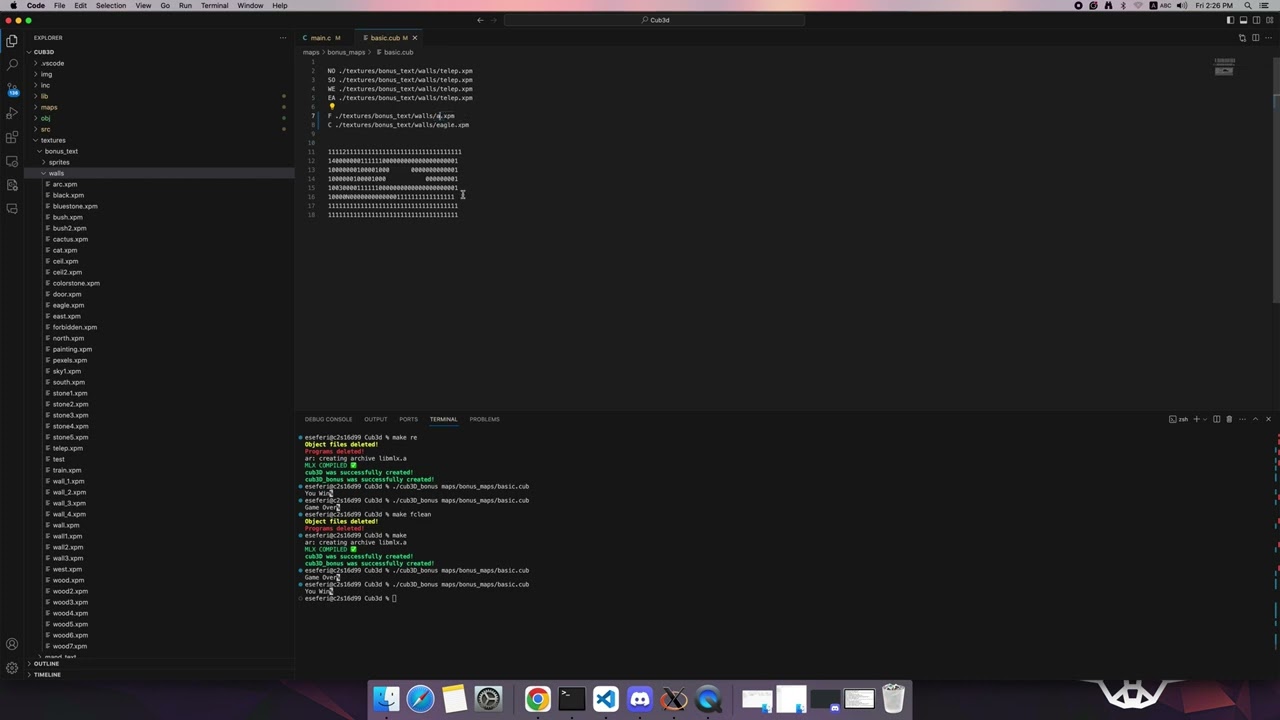
Task: Open the Extensions view
Action: pyautogui.click(x=12, y=137)
